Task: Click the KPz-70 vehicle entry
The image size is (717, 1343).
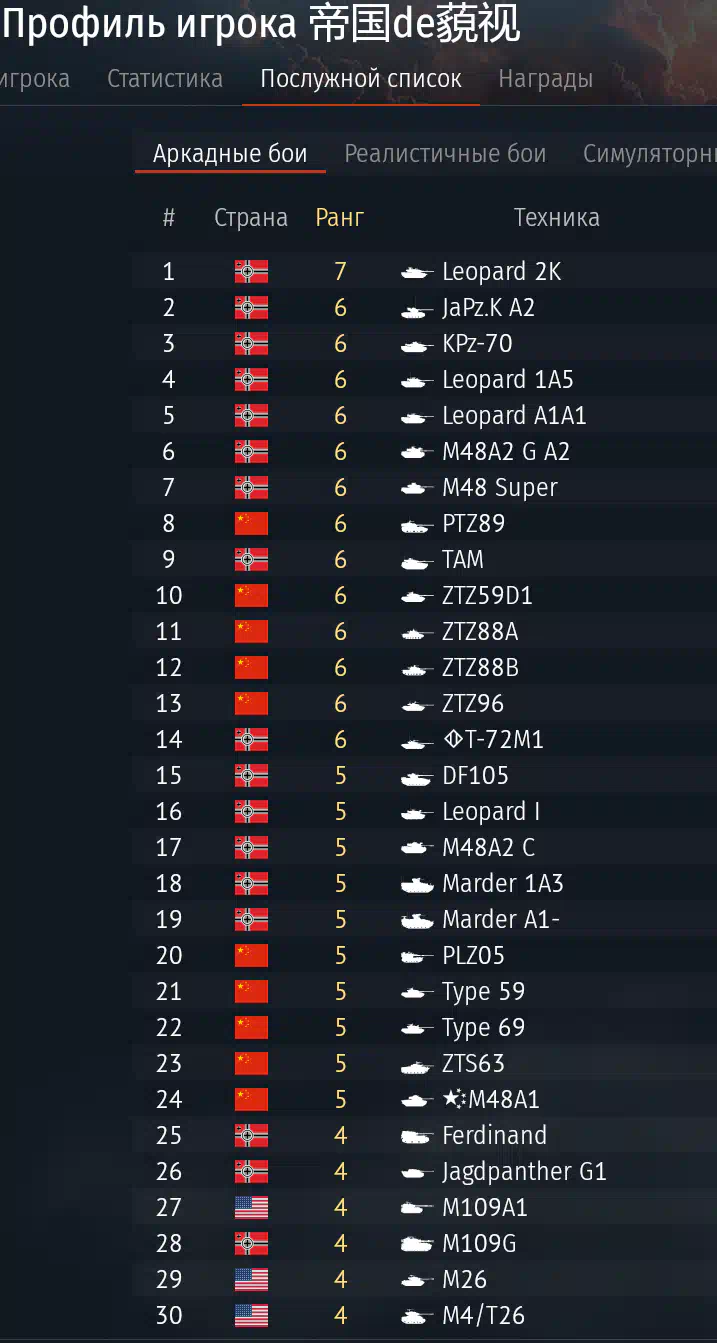Action: [477, 344]
